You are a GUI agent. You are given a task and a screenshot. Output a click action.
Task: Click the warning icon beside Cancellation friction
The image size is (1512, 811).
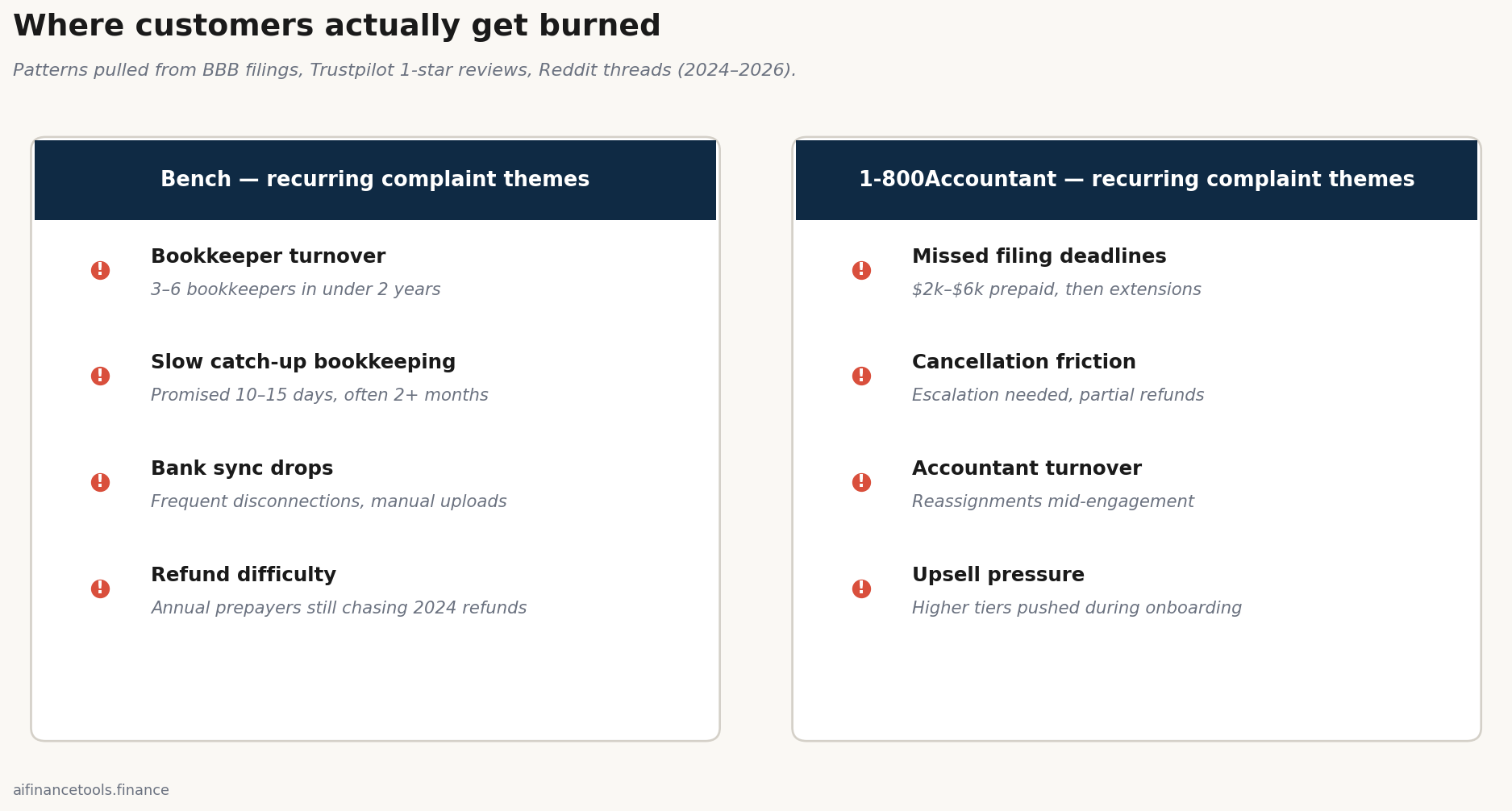pos(861,376)
